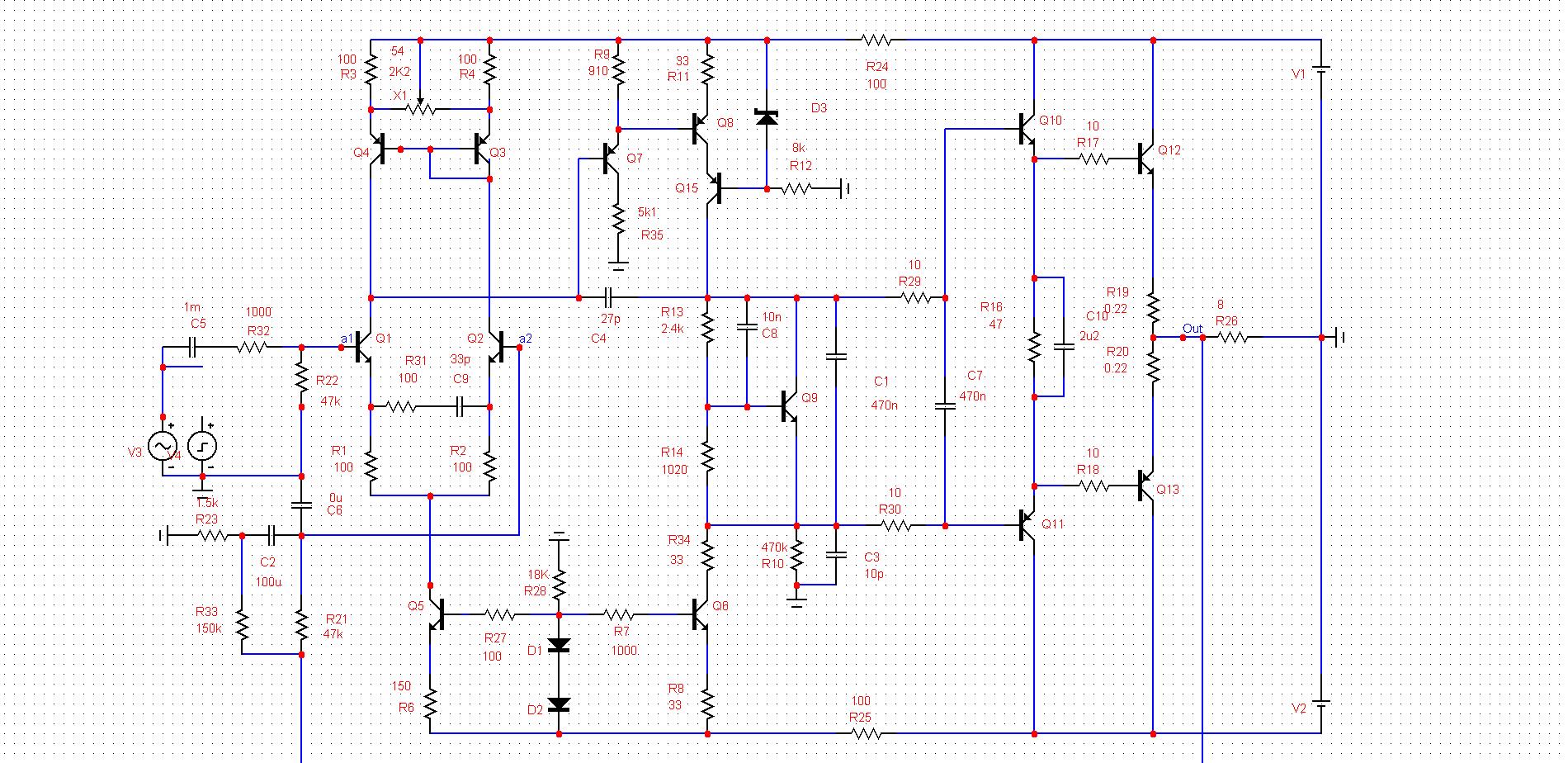1568x763 pixels.
Task: Select transistor Q5 symbol
Action: click(437, 614)
